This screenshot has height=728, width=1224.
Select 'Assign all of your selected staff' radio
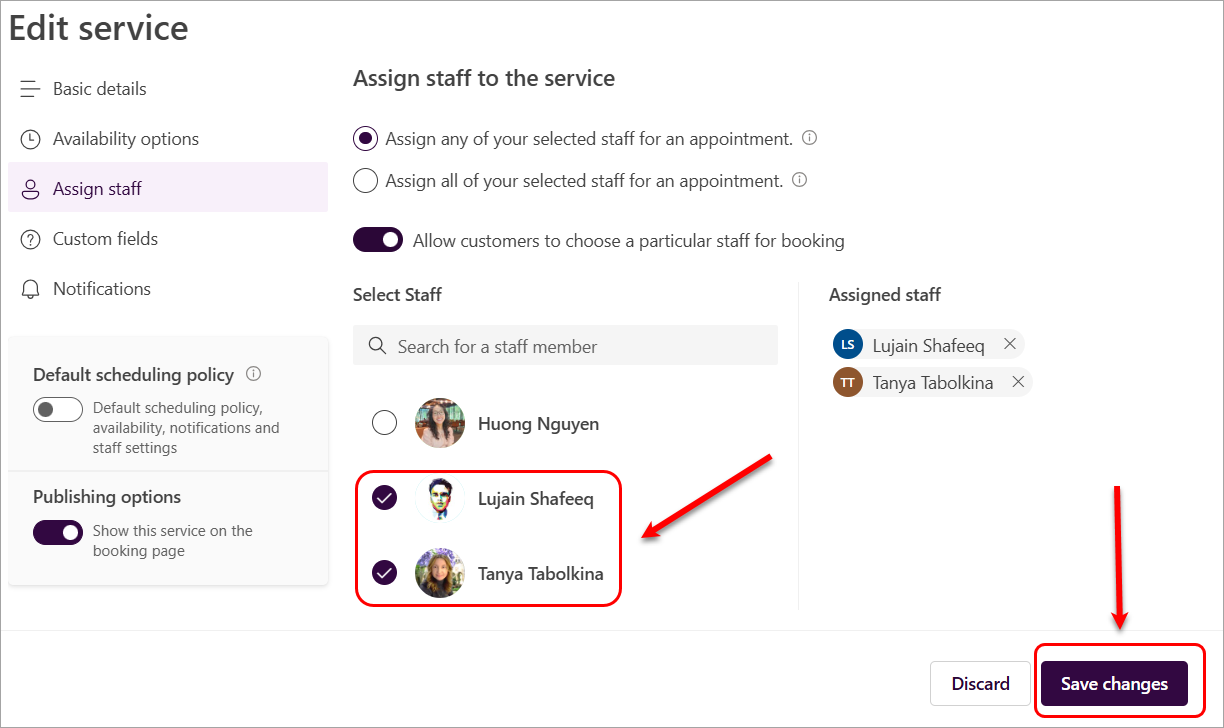pos(366,181)
